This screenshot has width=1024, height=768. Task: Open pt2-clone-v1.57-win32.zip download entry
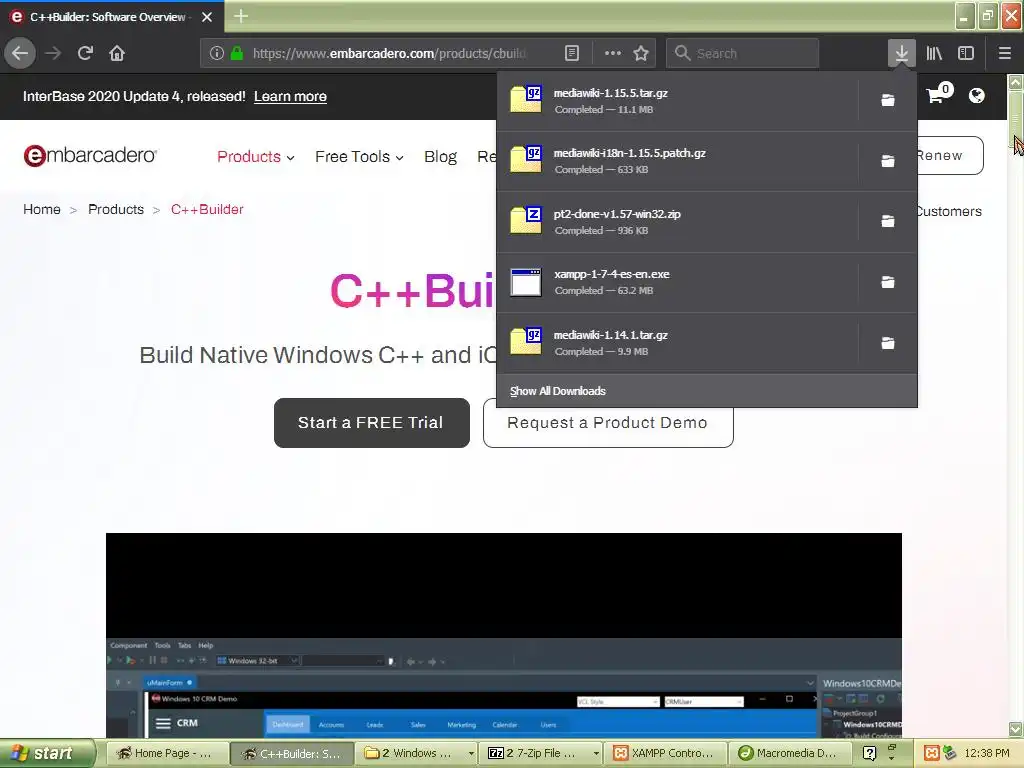pos(677,221)
